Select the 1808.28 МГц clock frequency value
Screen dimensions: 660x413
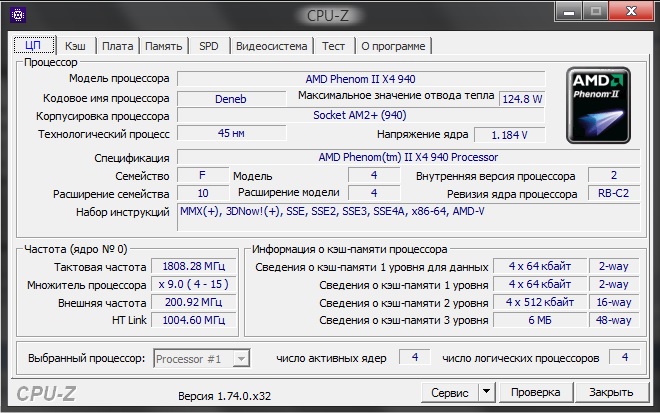[x=194, y=266]
